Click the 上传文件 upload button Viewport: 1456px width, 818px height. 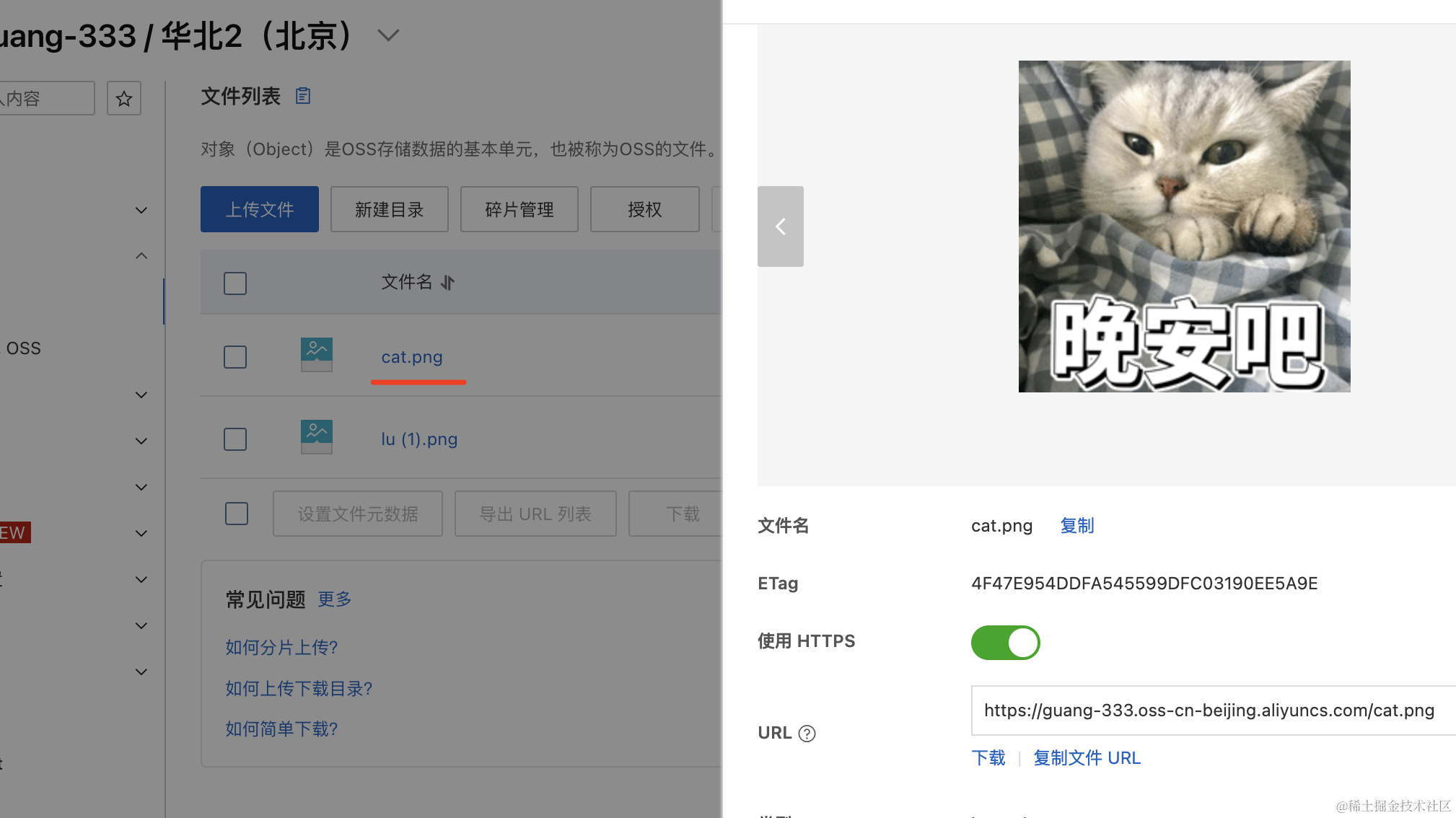click(x=260, y=209)
